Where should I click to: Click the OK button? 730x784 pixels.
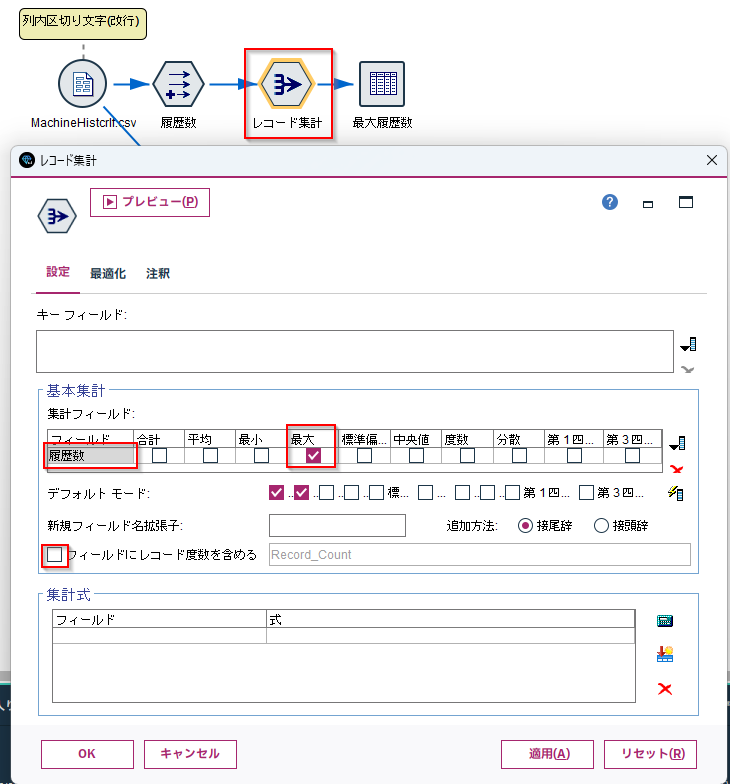pyautogui.click(x=88, y=754)
